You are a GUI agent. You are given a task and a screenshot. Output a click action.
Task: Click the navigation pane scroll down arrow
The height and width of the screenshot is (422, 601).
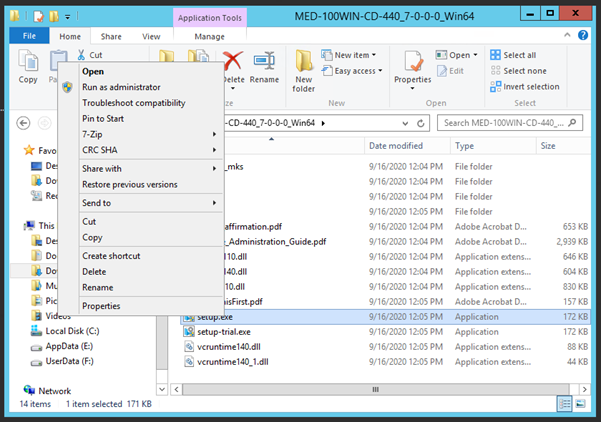pos(162,389)
